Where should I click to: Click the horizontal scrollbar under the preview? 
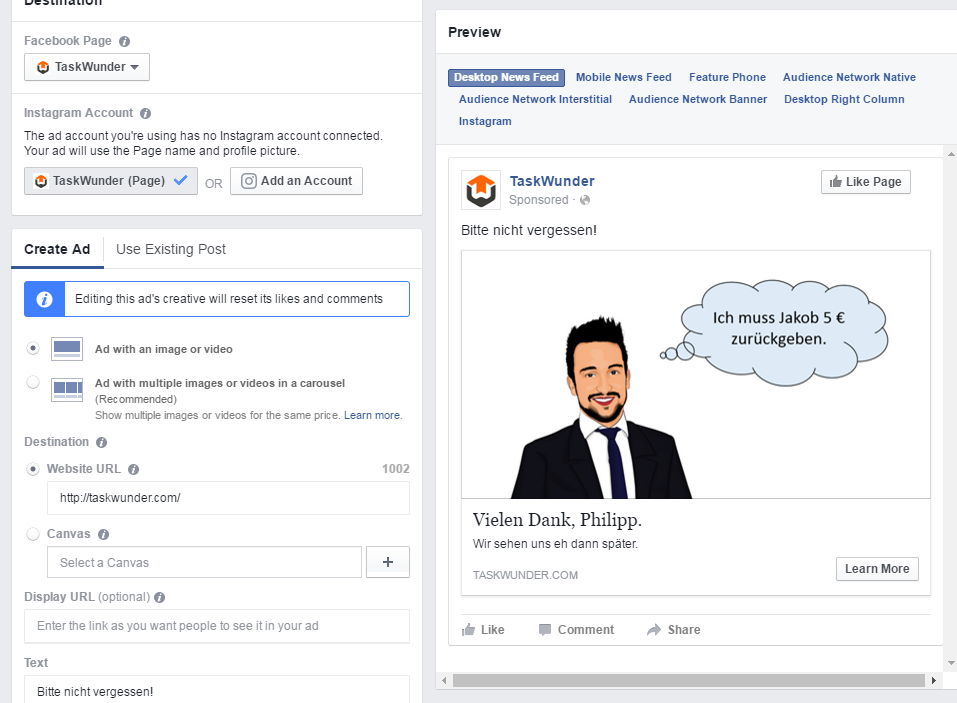coord(688,680)
